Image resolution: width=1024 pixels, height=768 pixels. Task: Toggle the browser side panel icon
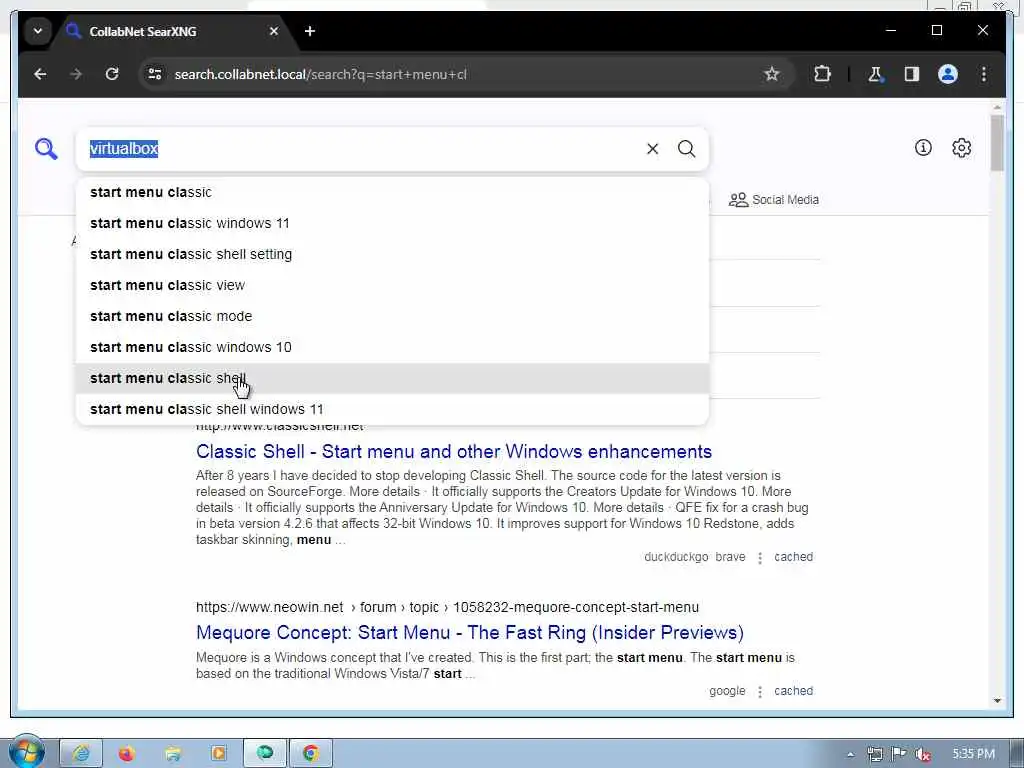click(912, 74)
